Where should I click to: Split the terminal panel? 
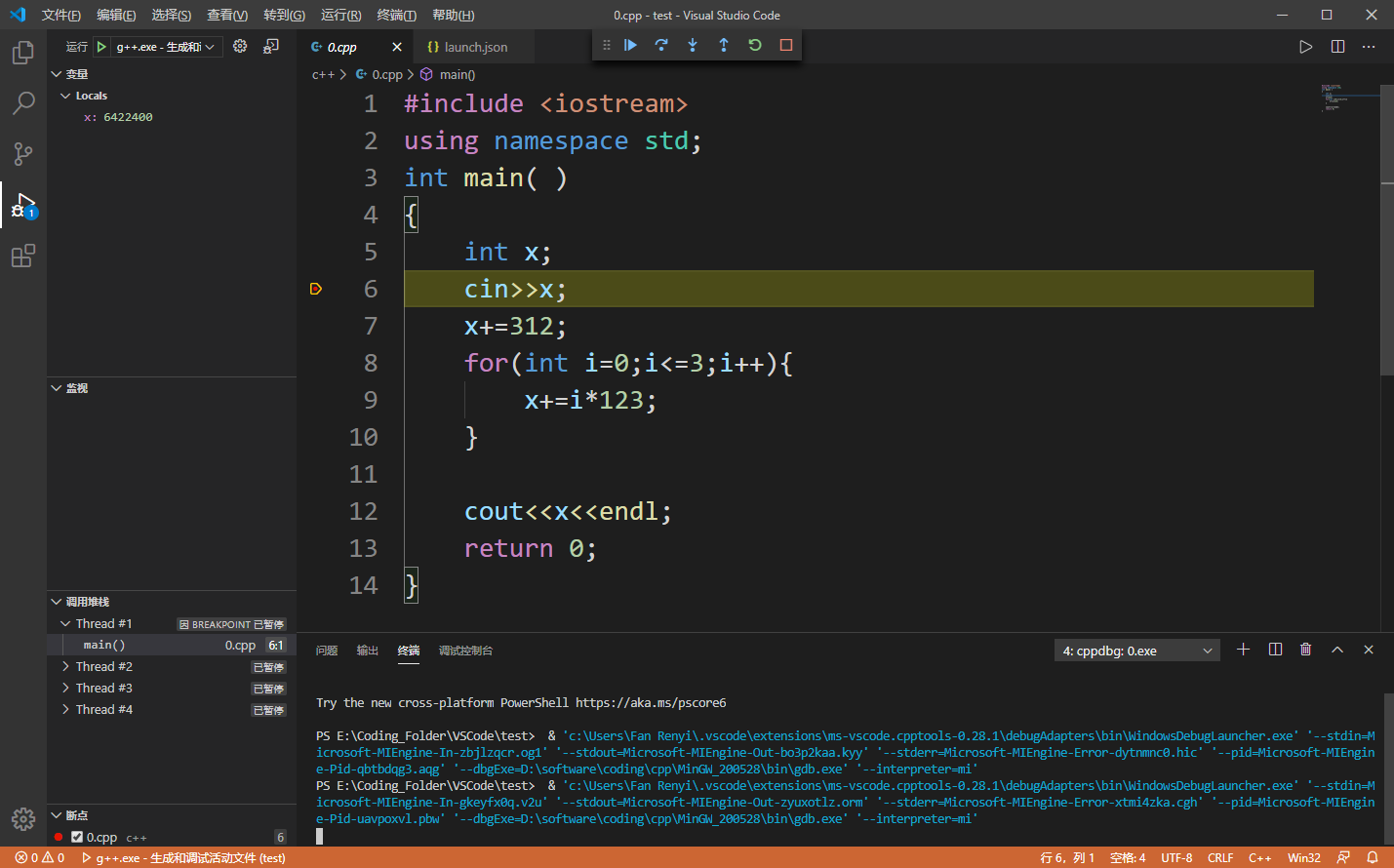point(1275,650)
